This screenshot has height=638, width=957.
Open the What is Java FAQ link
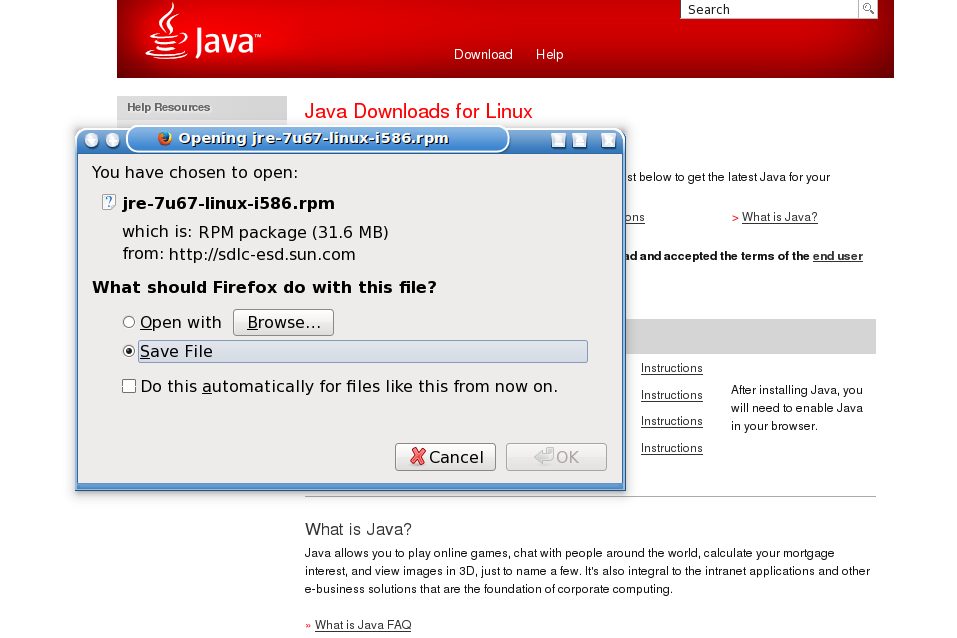tap(363, 625)
